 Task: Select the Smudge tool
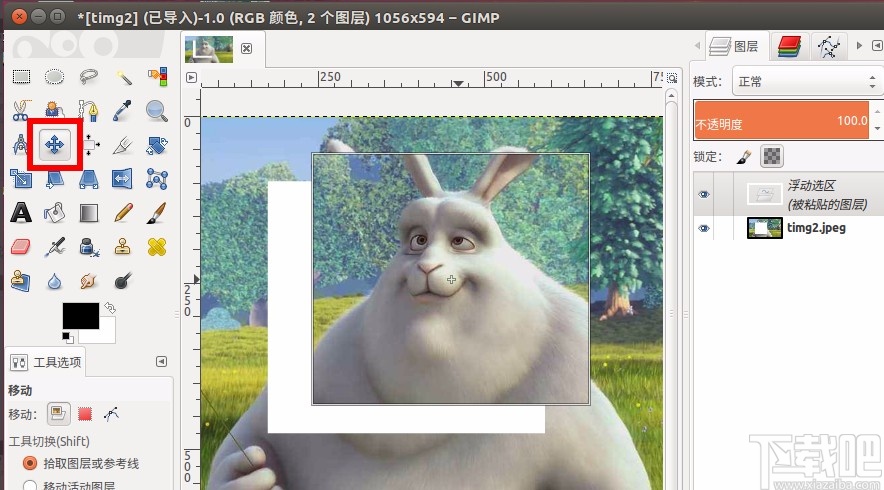click(x=89, y=281)
